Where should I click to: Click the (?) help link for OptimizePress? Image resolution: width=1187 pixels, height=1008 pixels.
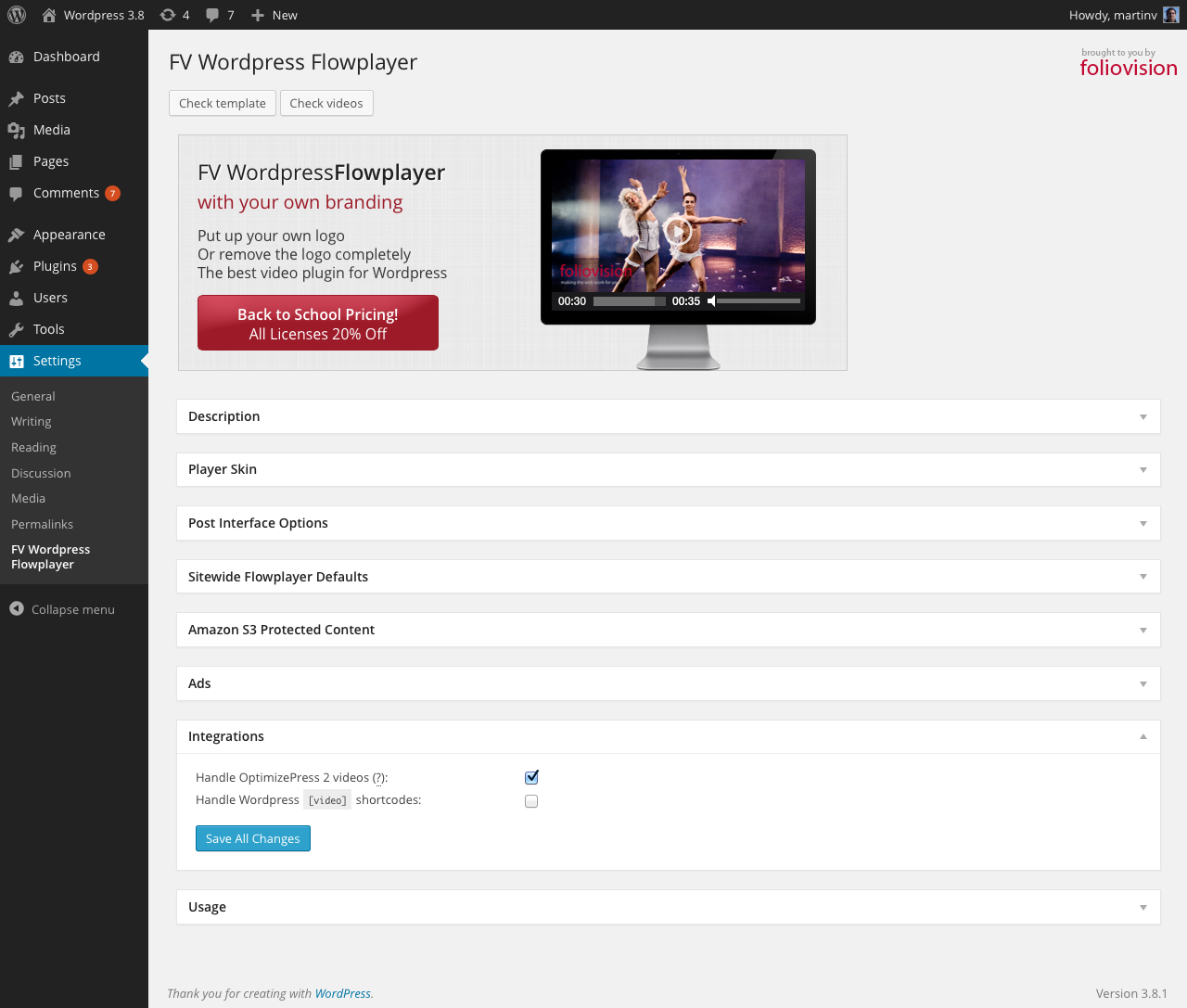(x=378, y=777)
